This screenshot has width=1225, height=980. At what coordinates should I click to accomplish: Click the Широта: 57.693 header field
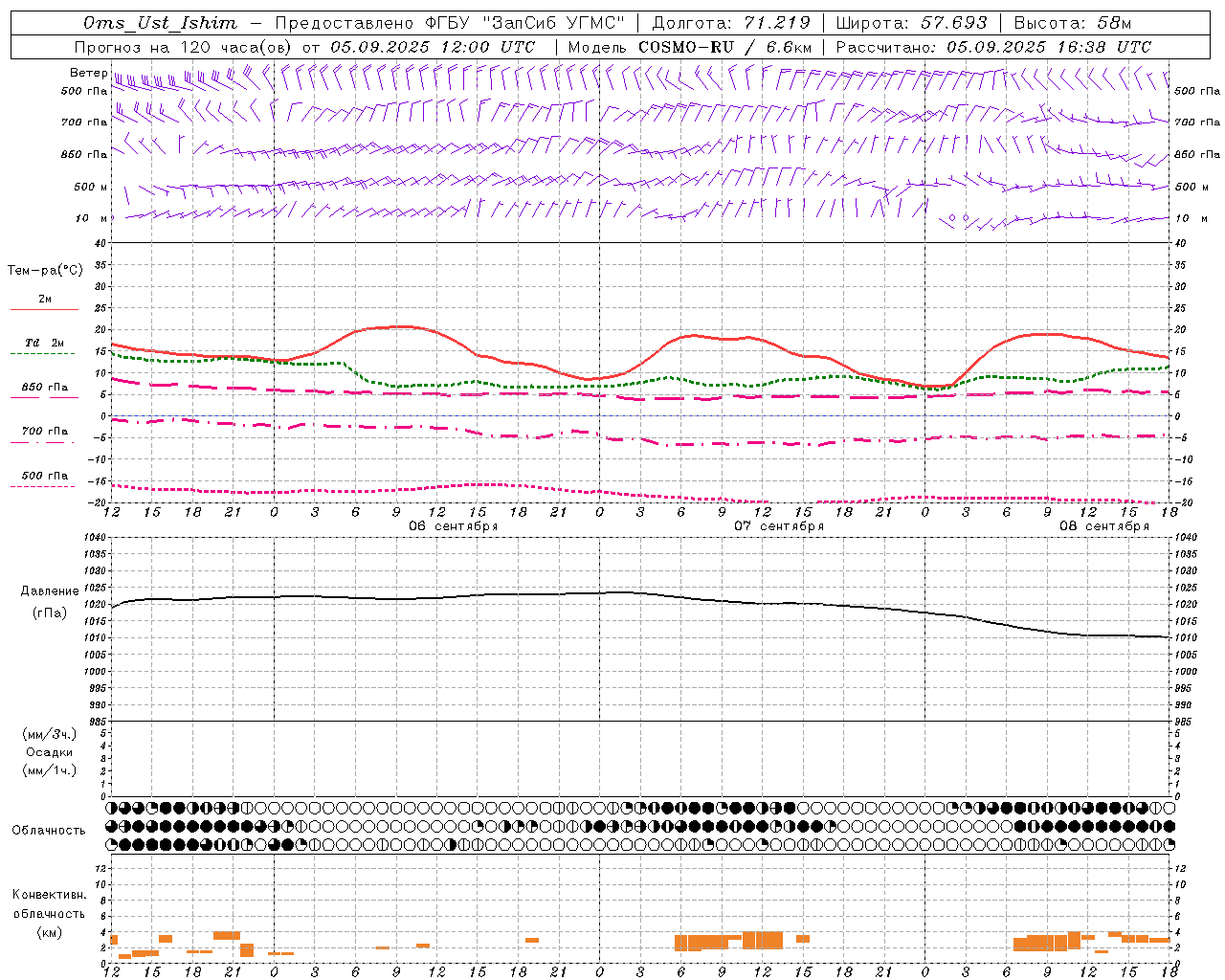tap(911, 23)
